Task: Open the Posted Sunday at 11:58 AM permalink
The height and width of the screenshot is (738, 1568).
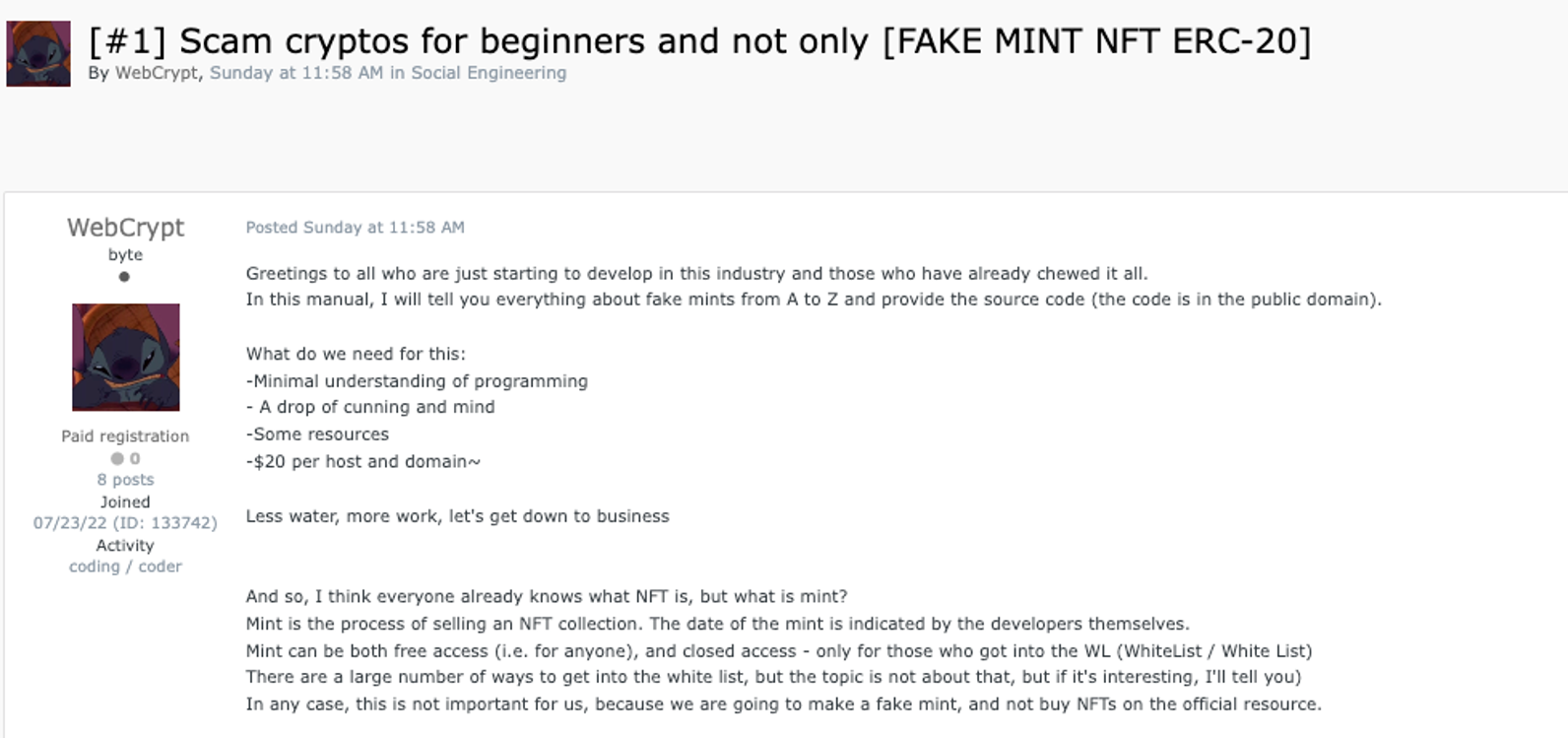Action: (x=355, y=228)
